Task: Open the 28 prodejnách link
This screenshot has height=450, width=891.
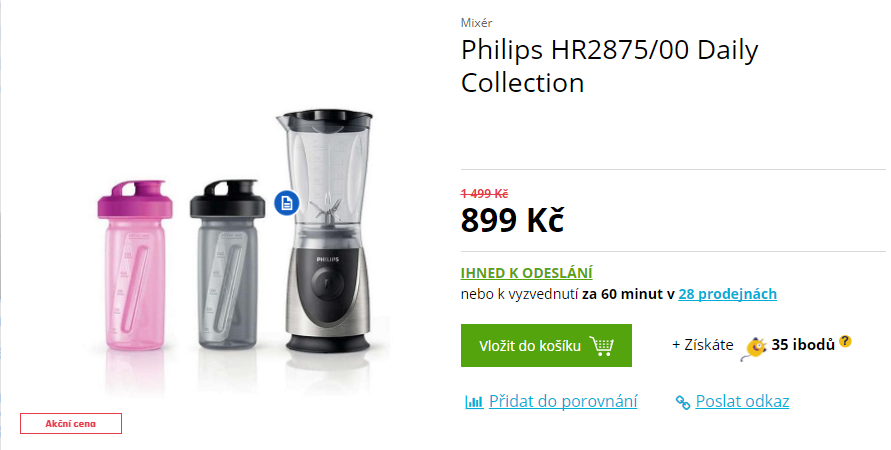Action: pyautogui.click(x=727, y=294)
